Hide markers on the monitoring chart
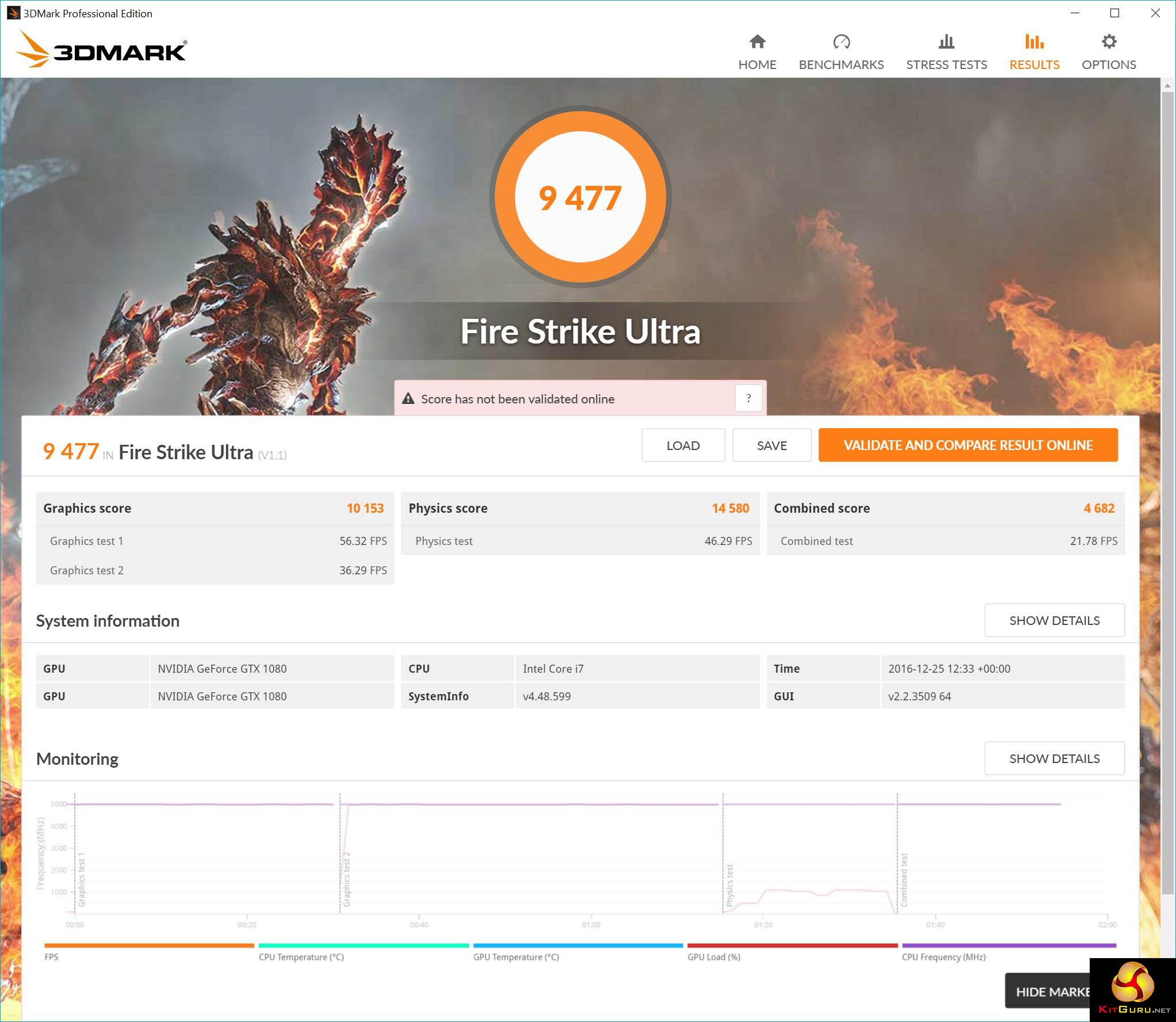Image resolution: width=1176 pixels, height=1022 pixels. (x=1047, y=992)
